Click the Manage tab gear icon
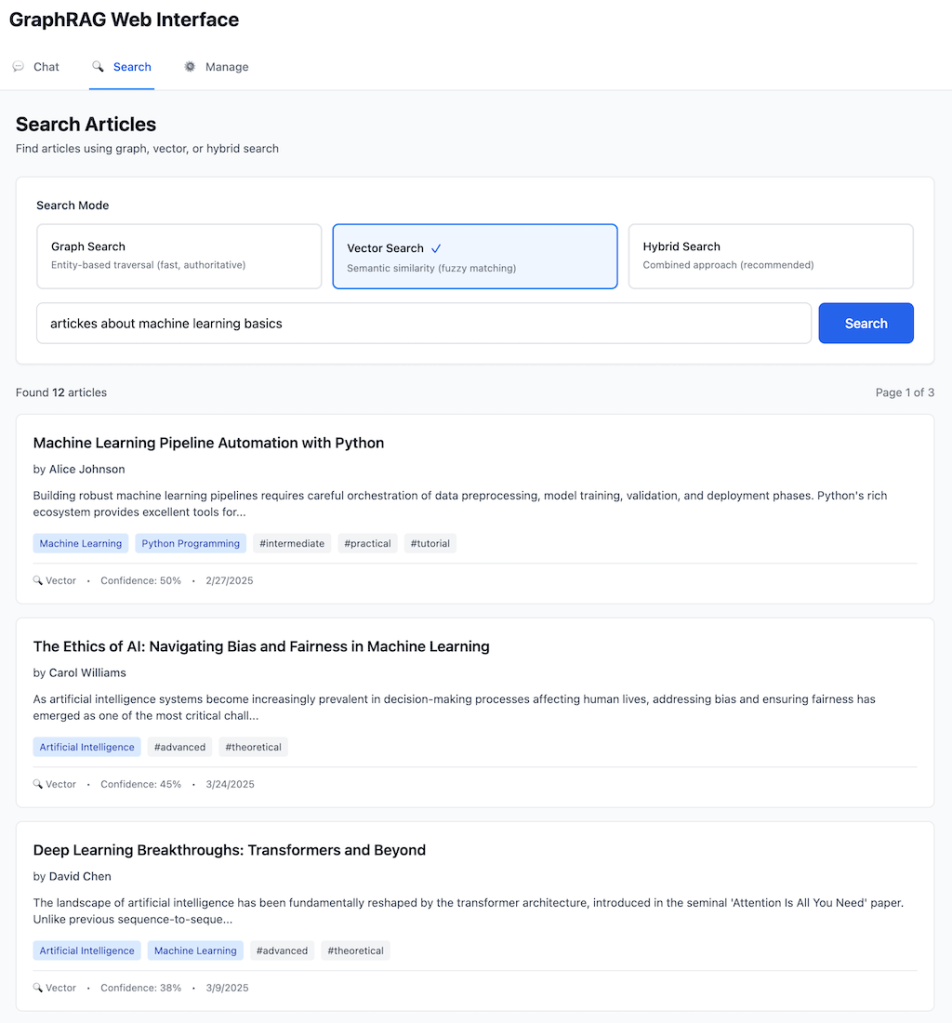 click(190, 67)
